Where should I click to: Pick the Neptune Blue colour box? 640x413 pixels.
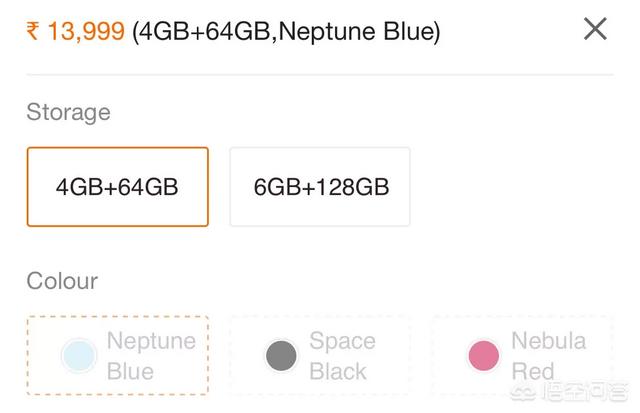pyautogui.click(x=117, y=355)
